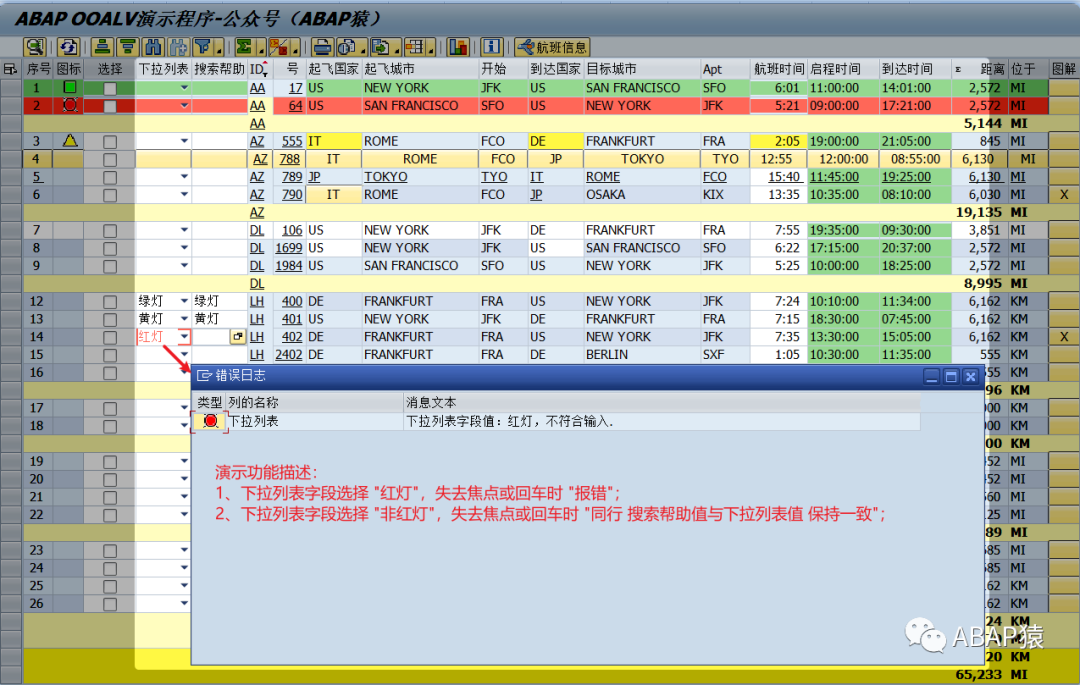Viewport: 1080px width, 685px height.
Task: Click the 下拉列表 column header
Action: pos(163,69)
